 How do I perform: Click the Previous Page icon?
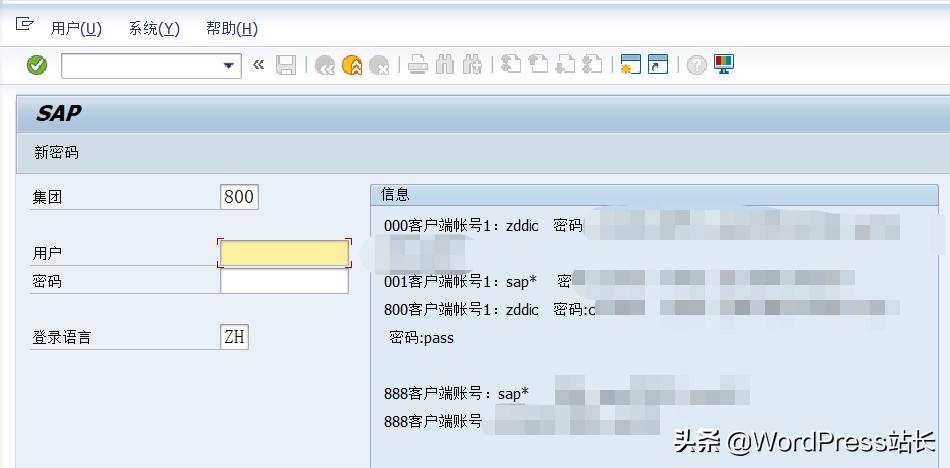538,64
